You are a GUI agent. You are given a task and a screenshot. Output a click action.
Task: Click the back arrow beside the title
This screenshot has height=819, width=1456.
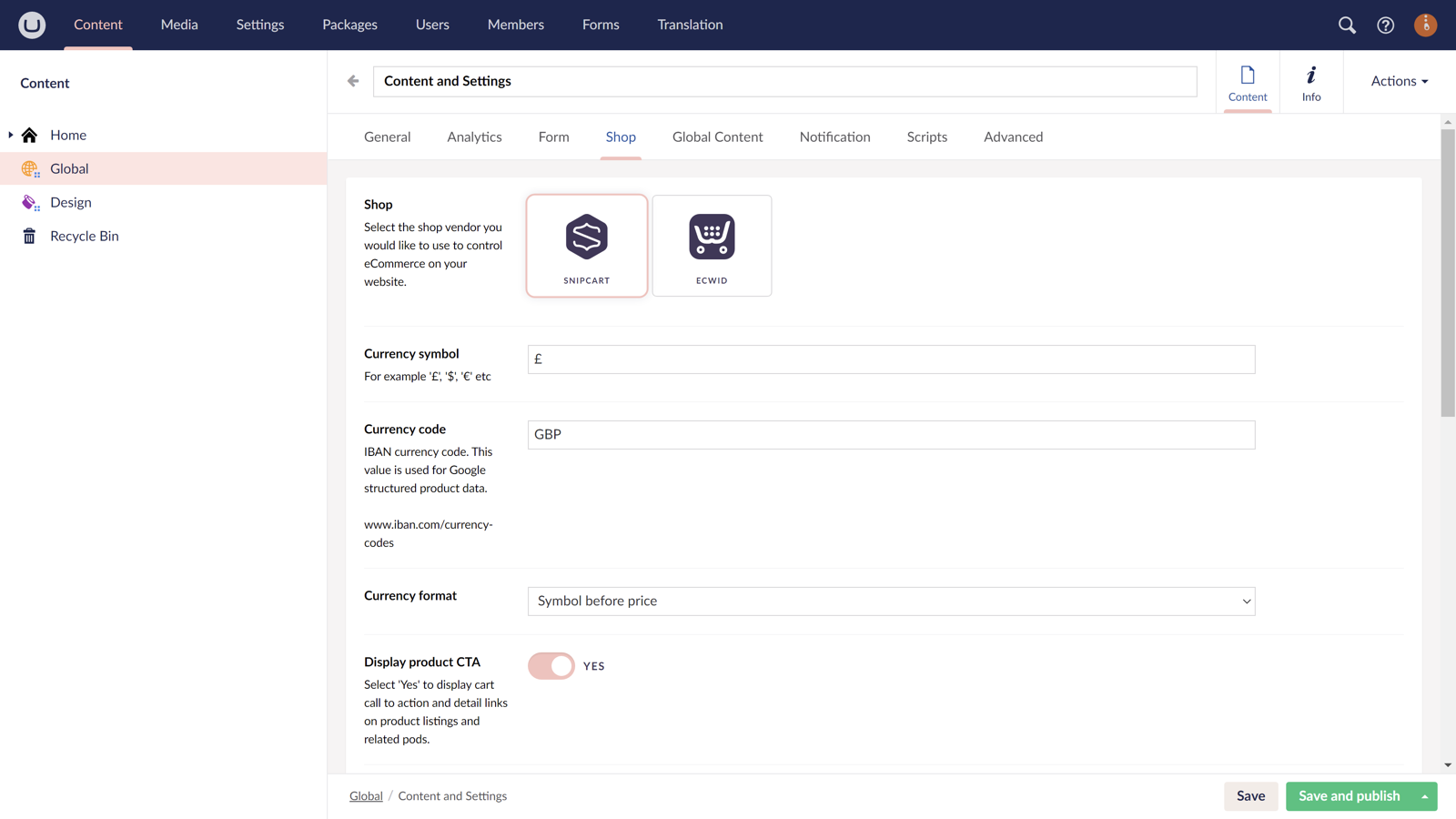tap(353, 81)
